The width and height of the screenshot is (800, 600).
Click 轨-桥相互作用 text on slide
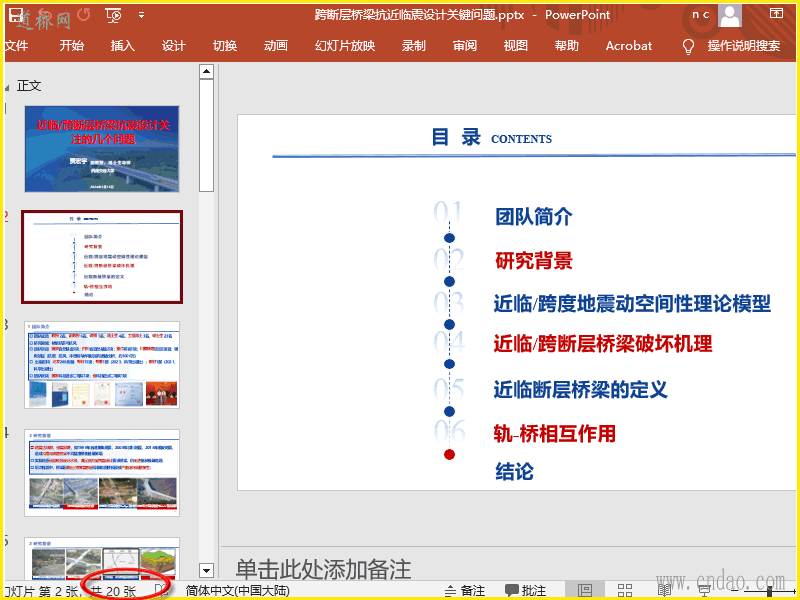coord(555,434)
